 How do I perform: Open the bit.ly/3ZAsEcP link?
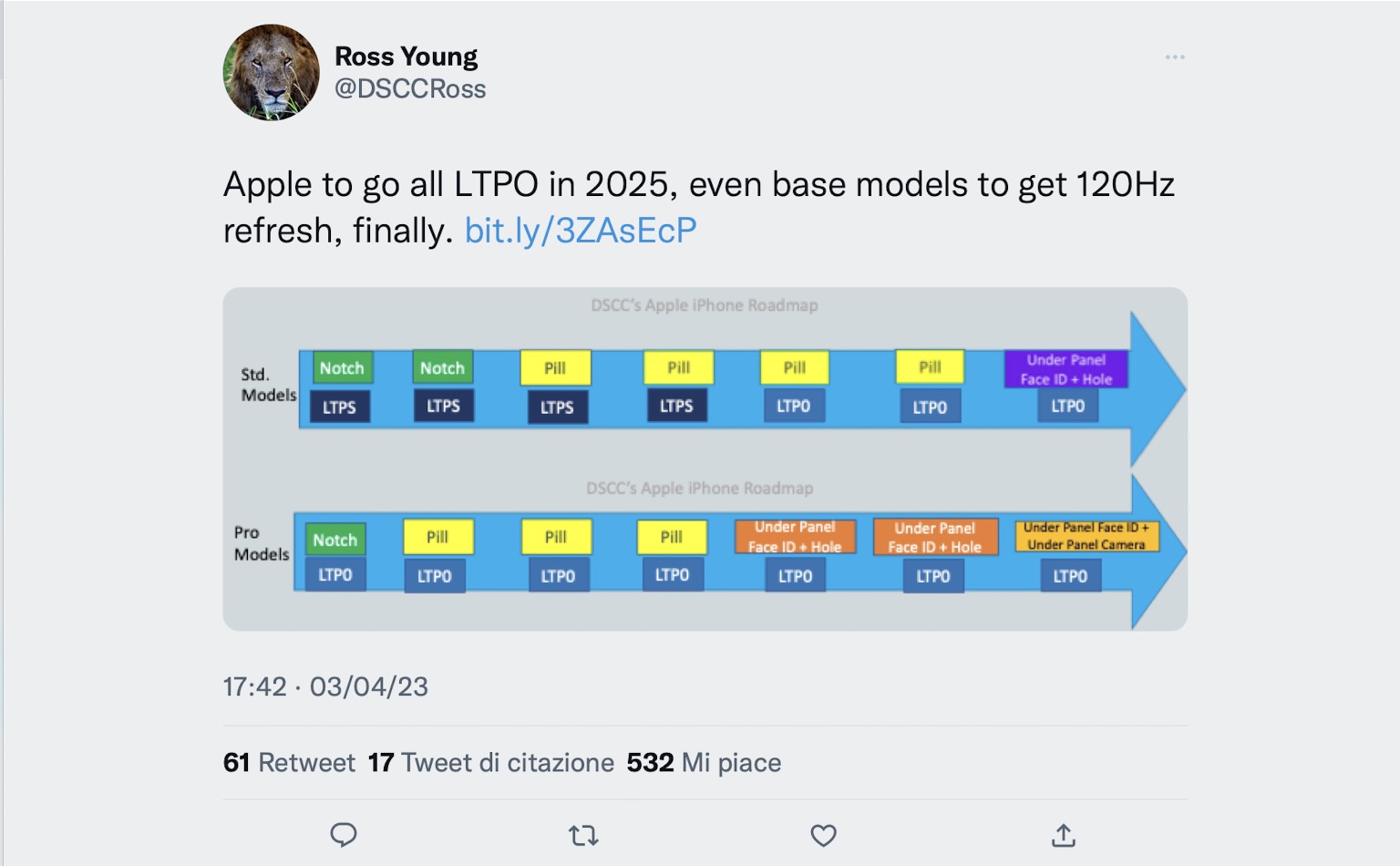[581, 231]
